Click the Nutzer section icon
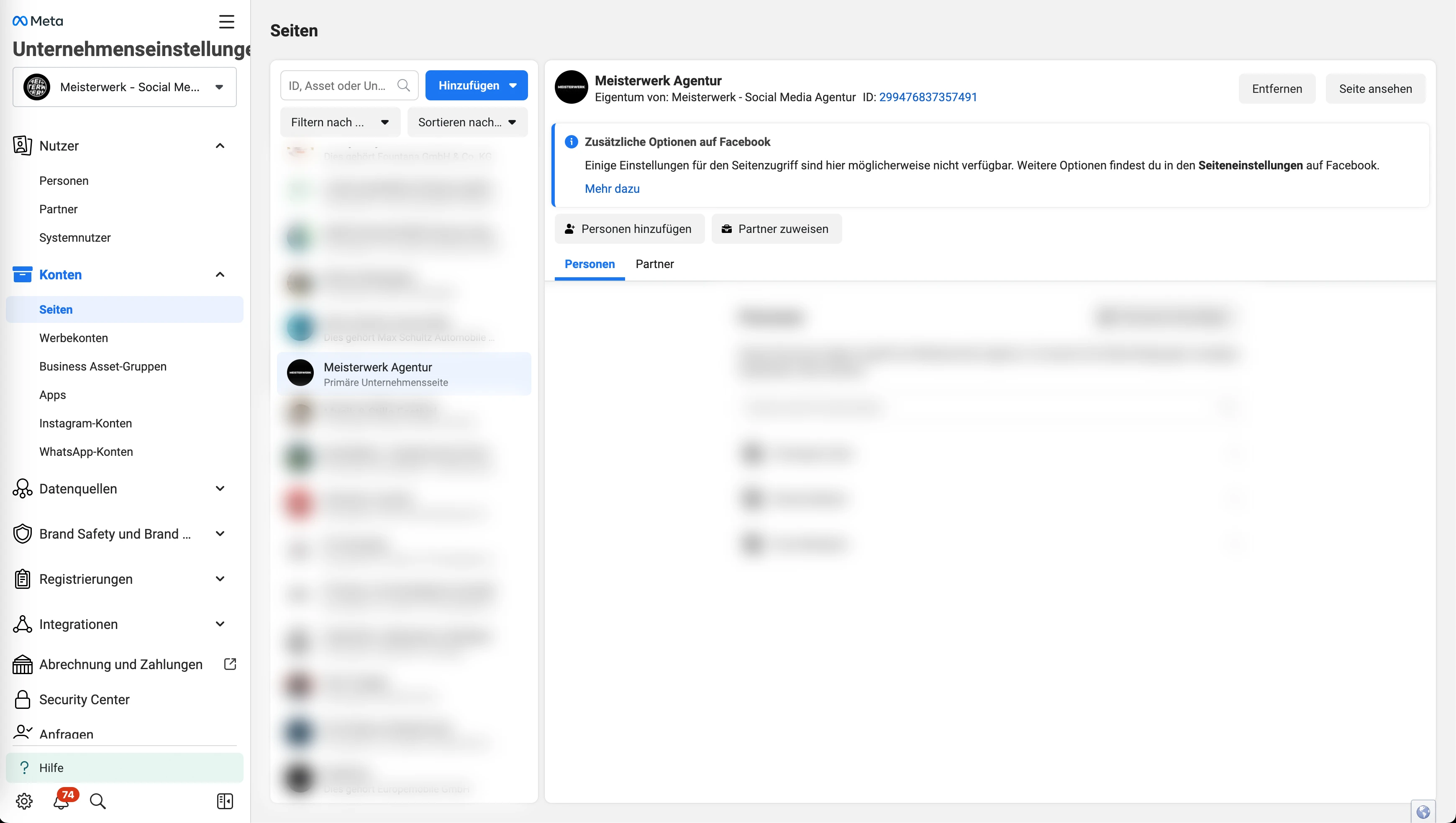 click(x=22, y=145)
